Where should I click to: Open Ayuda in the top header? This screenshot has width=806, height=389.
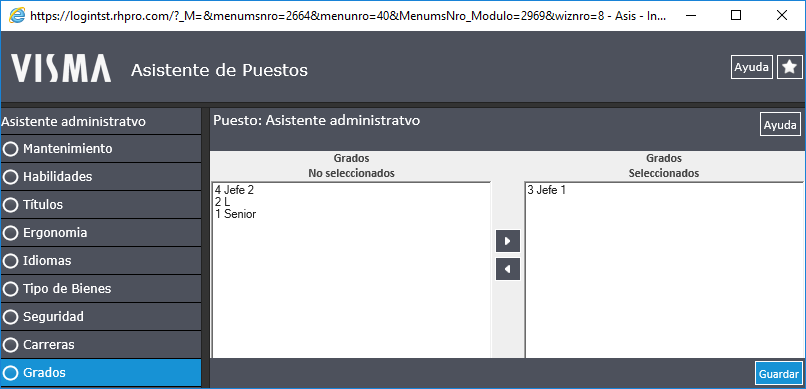[752, 67]
